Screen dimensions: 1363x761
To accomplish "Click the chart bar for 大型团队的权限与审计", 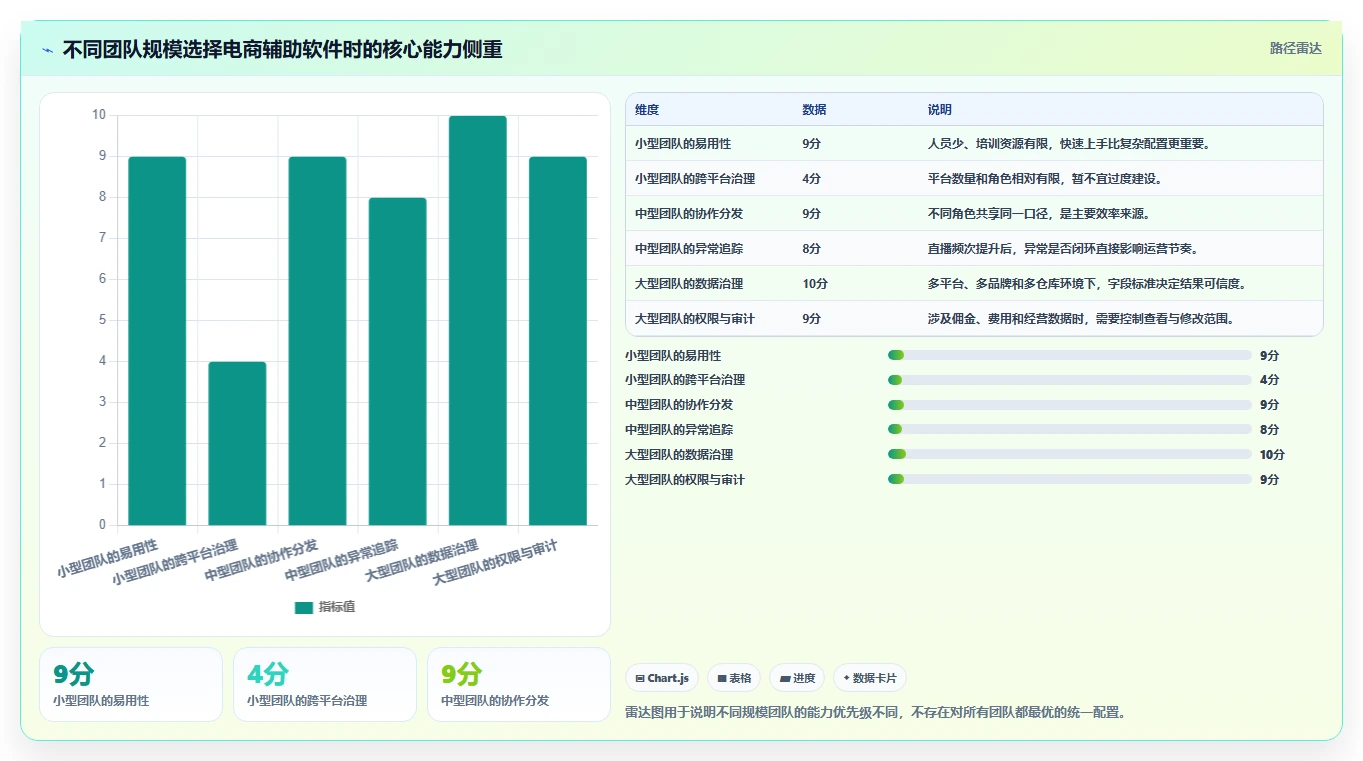I will click(557, 341).
